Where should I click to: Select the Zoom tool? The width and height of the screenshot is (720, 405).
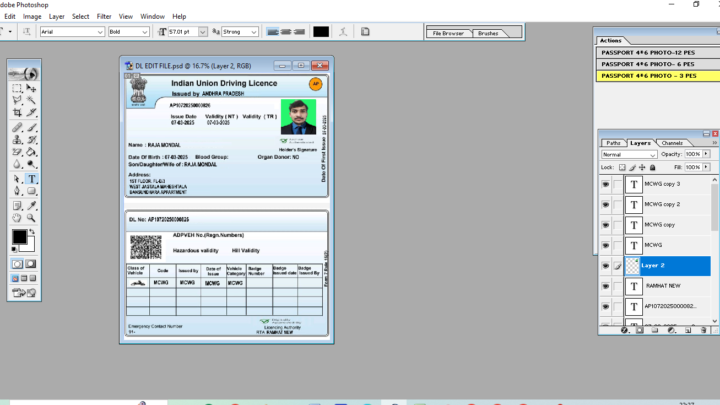31,218
